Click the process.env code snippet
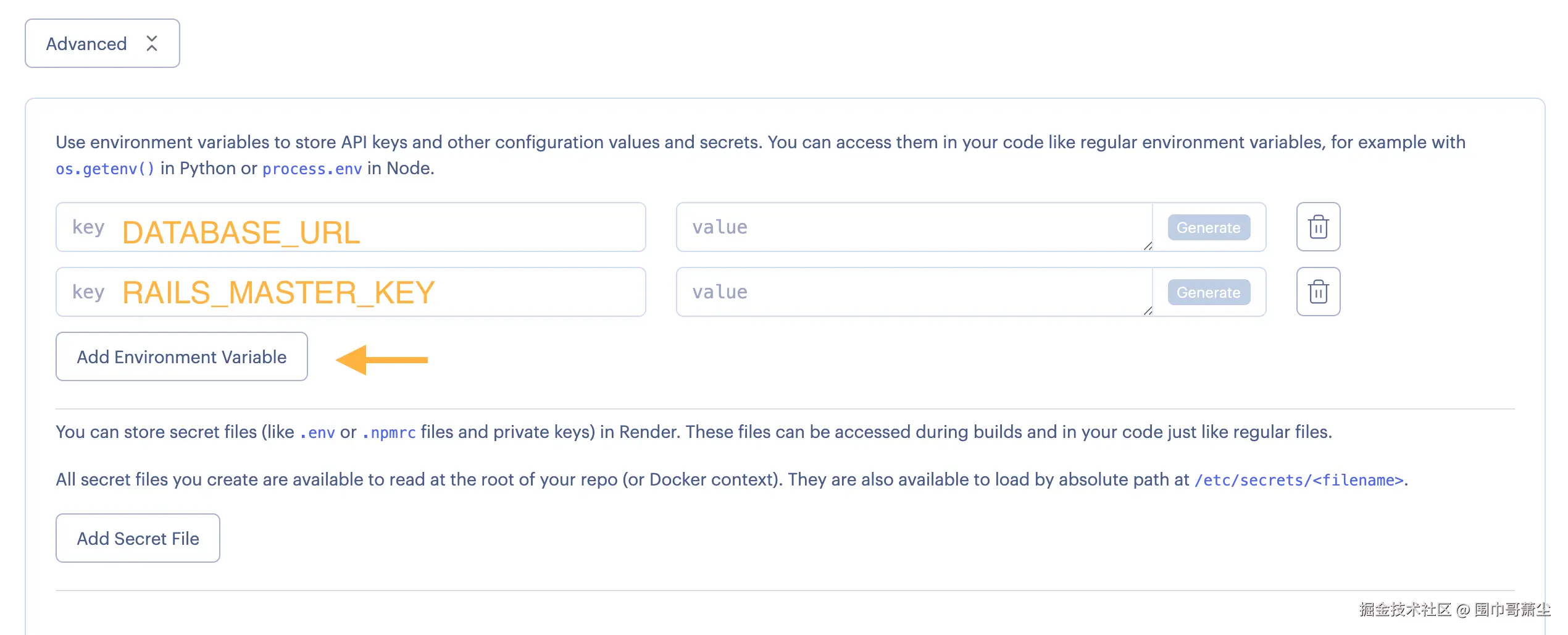The width and height of the screenshot is (1568, 635). click(312, 169)
